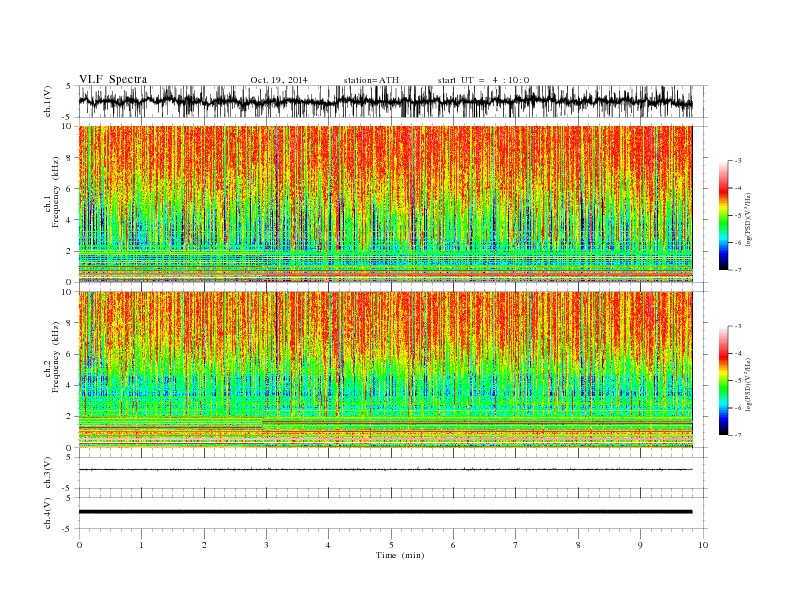This screenshot has height=612, width=792.
Task: Click the "4" kHz tick of ch.1 spectrogram
Action: [69, 220]
